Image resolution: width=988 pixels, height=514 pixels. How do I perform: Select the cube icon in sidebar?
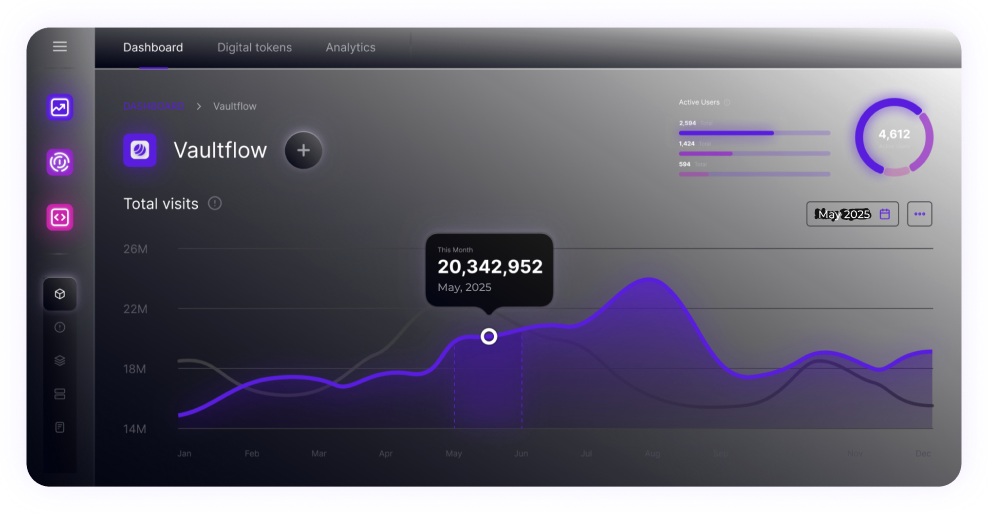tap(60, 294)
